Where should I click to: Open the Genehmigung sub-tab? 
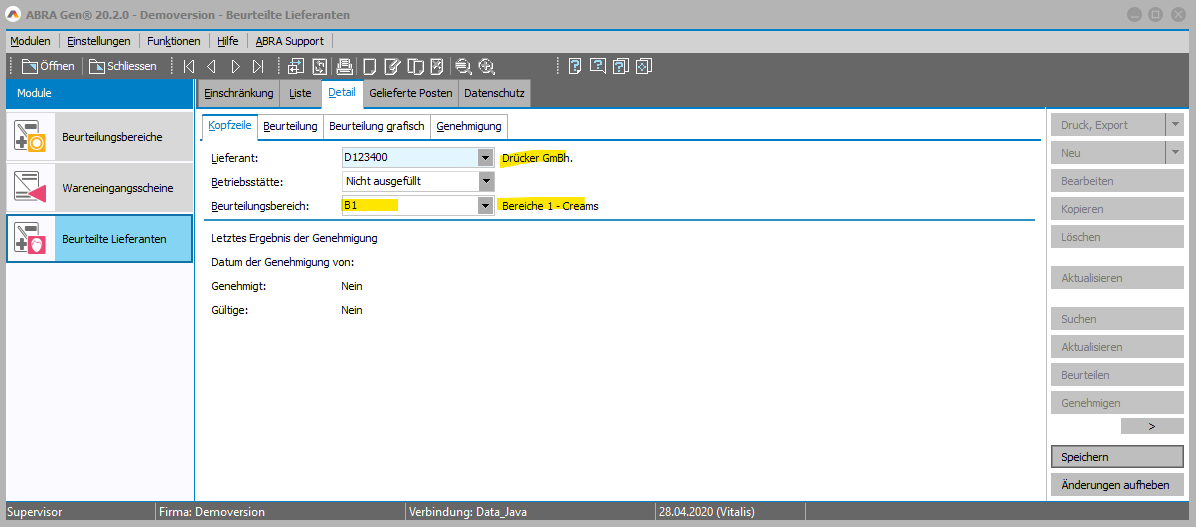click(469, 126)
